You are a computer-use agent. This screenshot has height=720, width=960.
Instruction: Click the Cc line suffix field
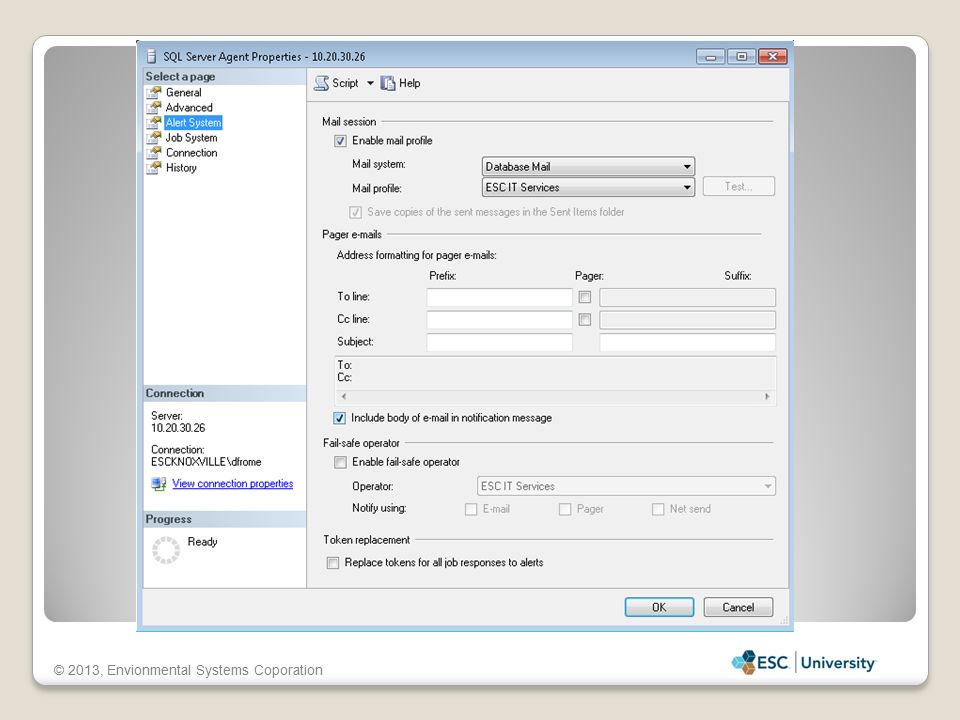688,320
